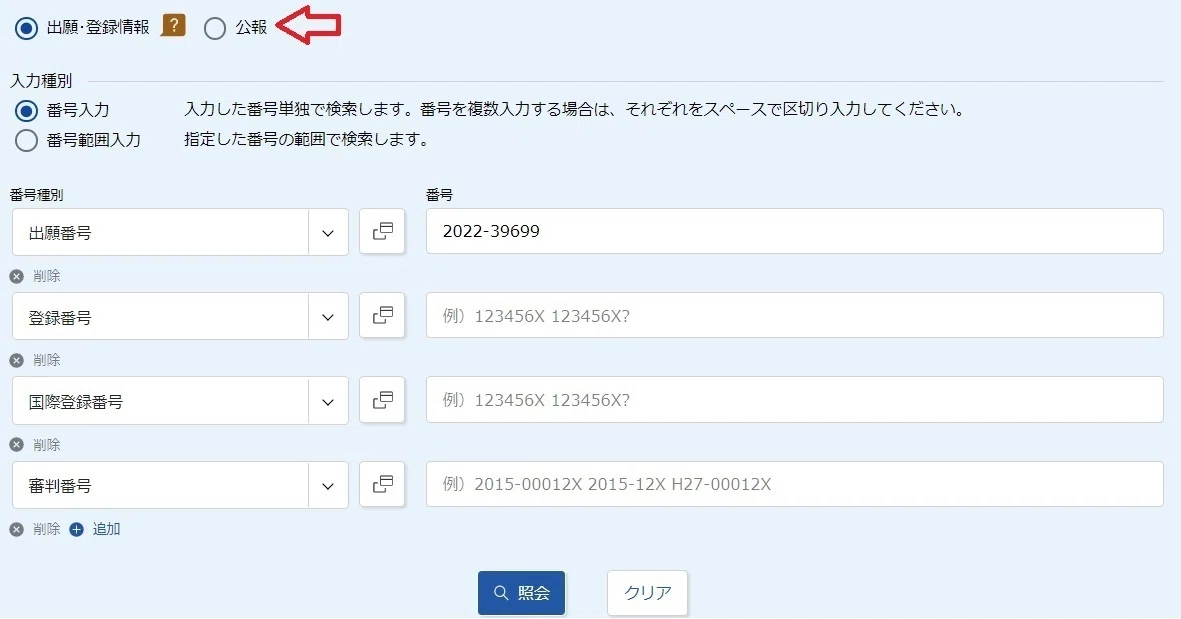Click the delete (×) icon below 審判番号 row
The width and height of the screenshot is (1181, 619).
(x=17, y=529)
